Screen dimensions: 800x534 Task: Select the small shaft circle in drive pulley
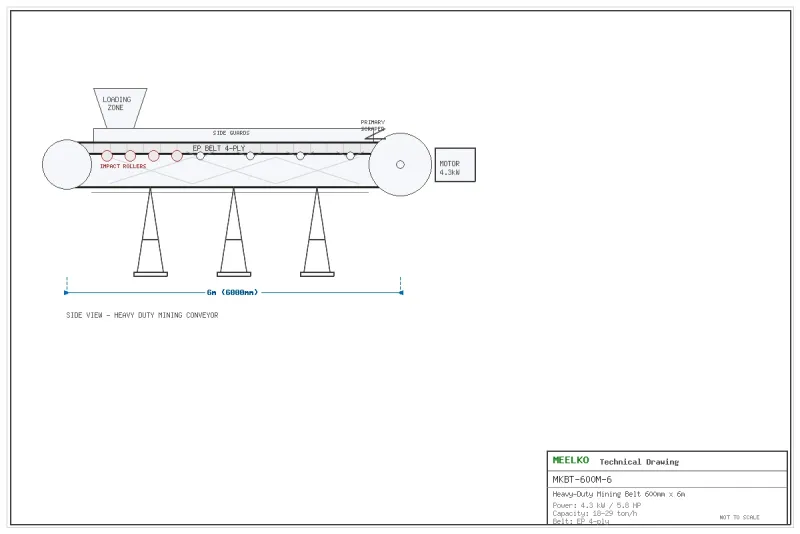point(401,165)
